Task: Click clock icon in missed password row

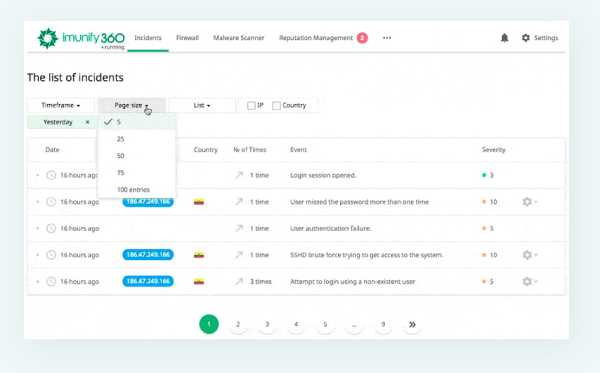Action: (x=51, y=202)
